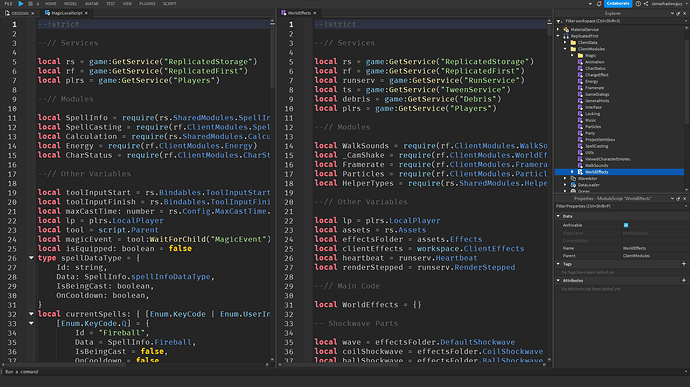Image resolution: width=690 pixels, height=387 pixels.
Task: Click the blue Play test button
Action: click(21, 4)
